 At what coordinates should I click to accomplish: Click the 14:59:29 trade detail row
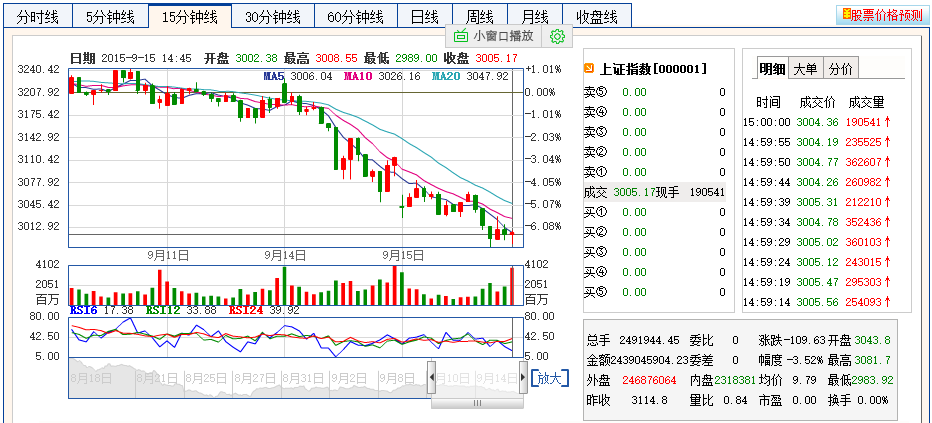click(x=817, y=242)
